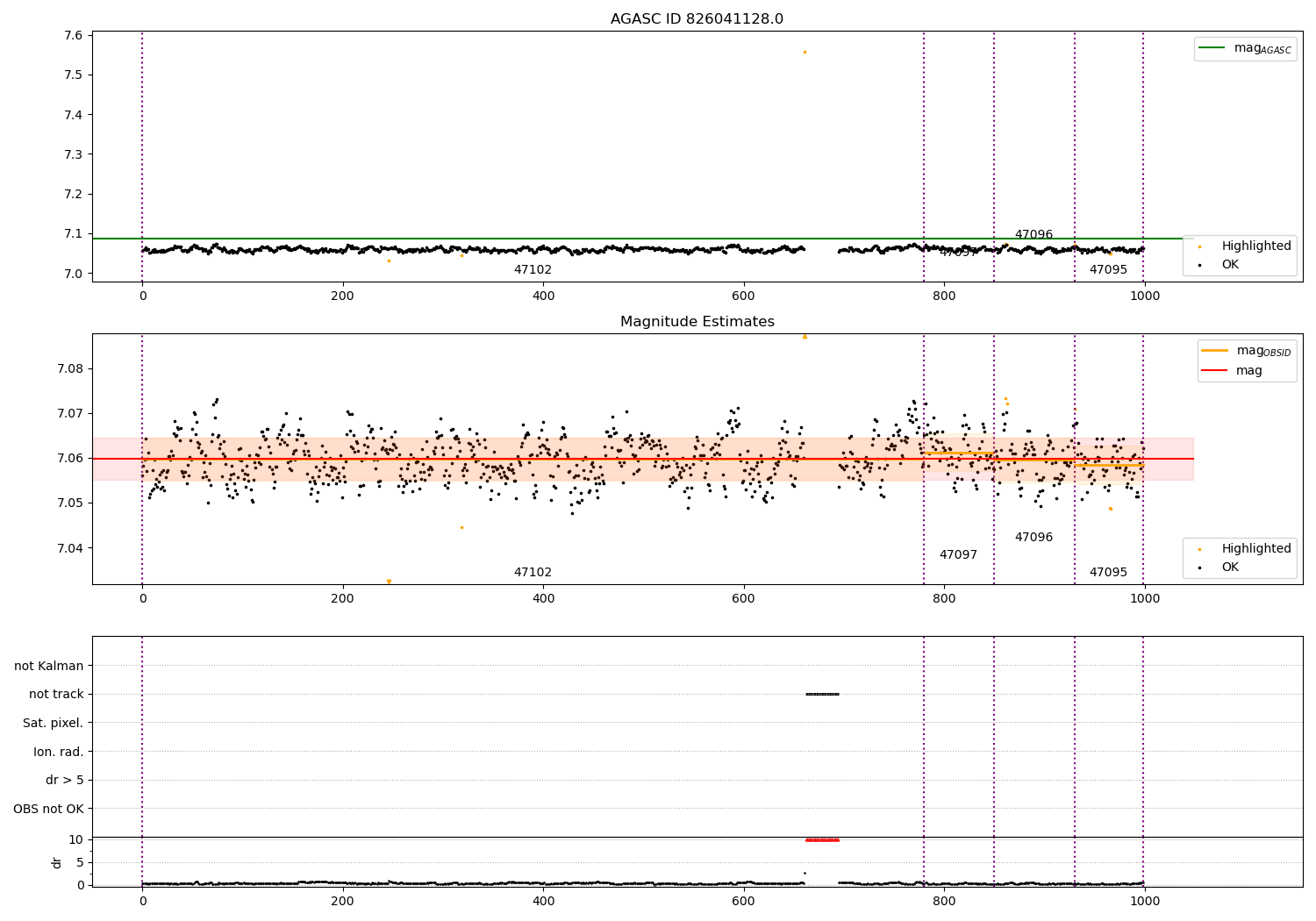Click the green mag AGASC horizontal line

tap(643, 239)
